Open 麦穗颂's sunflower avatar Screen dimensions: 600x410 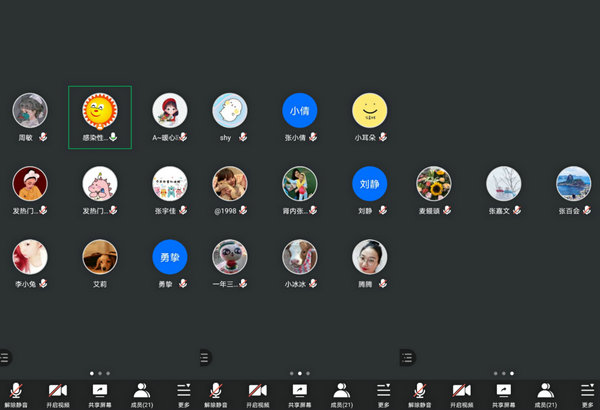click(x=433, y=184)
